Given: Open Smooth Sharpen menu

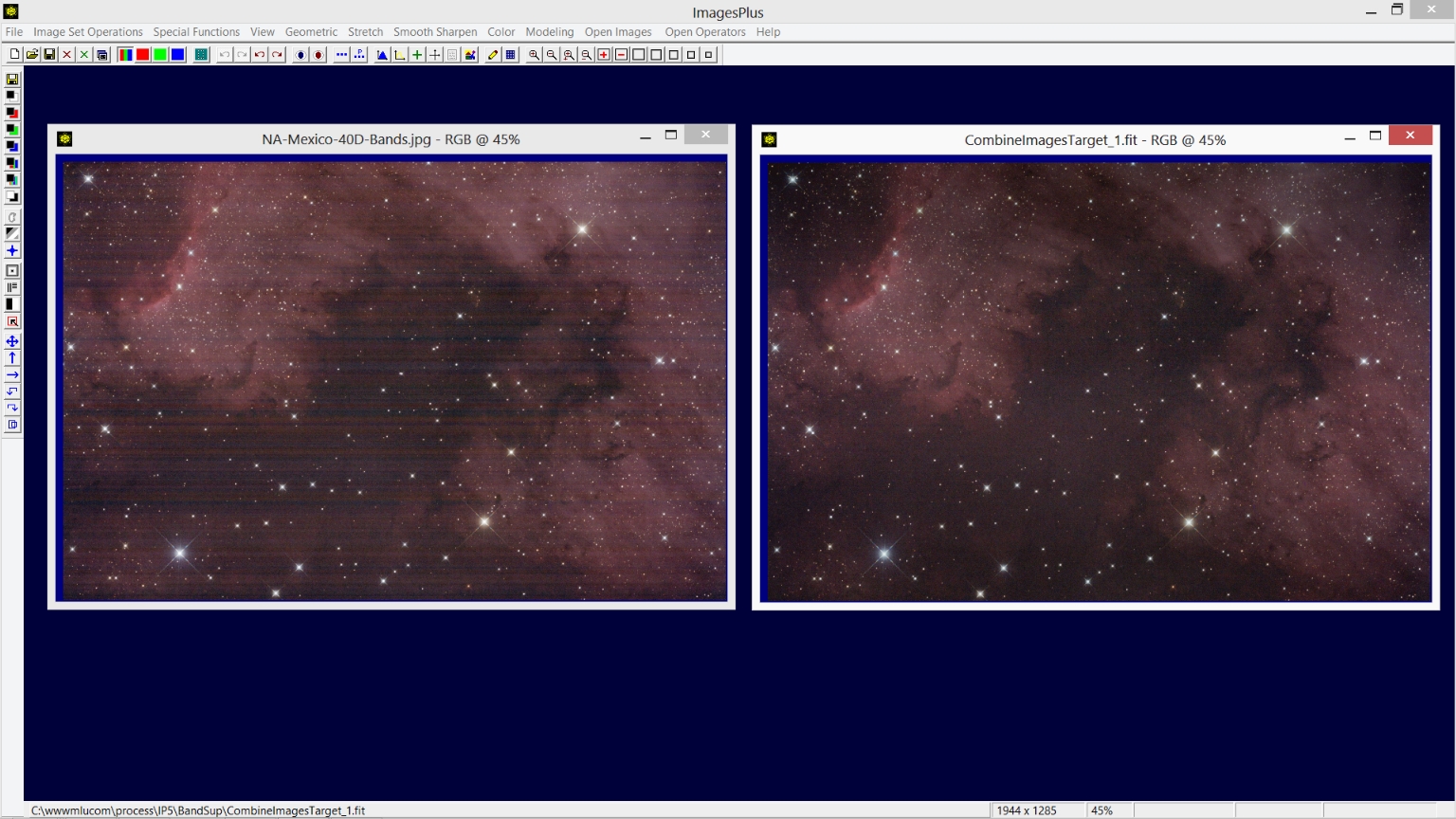Looking at the screenshot, I should click(435, 32).
